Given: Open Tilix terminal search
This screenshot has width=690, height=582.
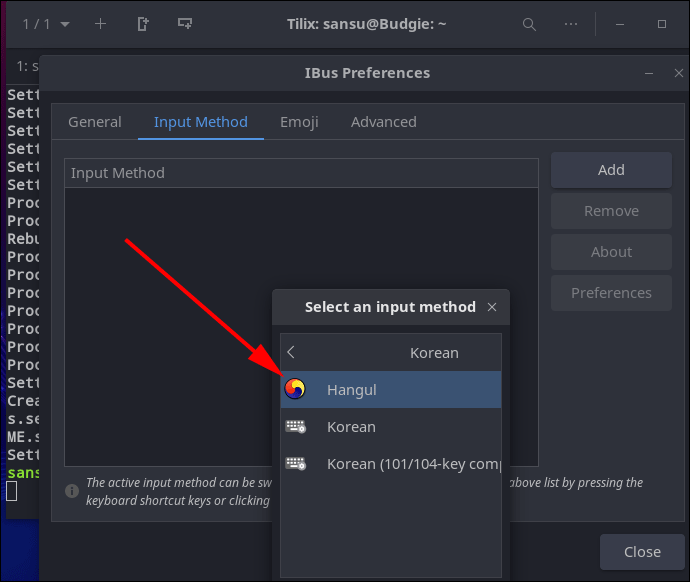Looking at the screenshot, I should [x=529, y=24].
